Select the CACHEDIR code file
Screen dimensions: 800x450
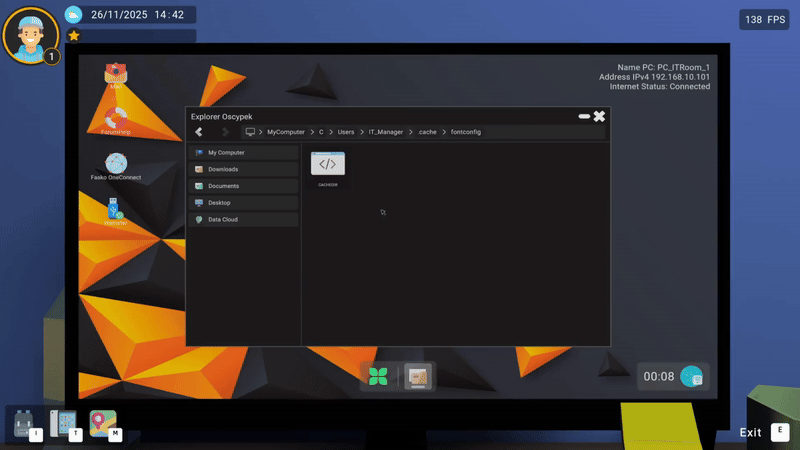coord(328,169)
